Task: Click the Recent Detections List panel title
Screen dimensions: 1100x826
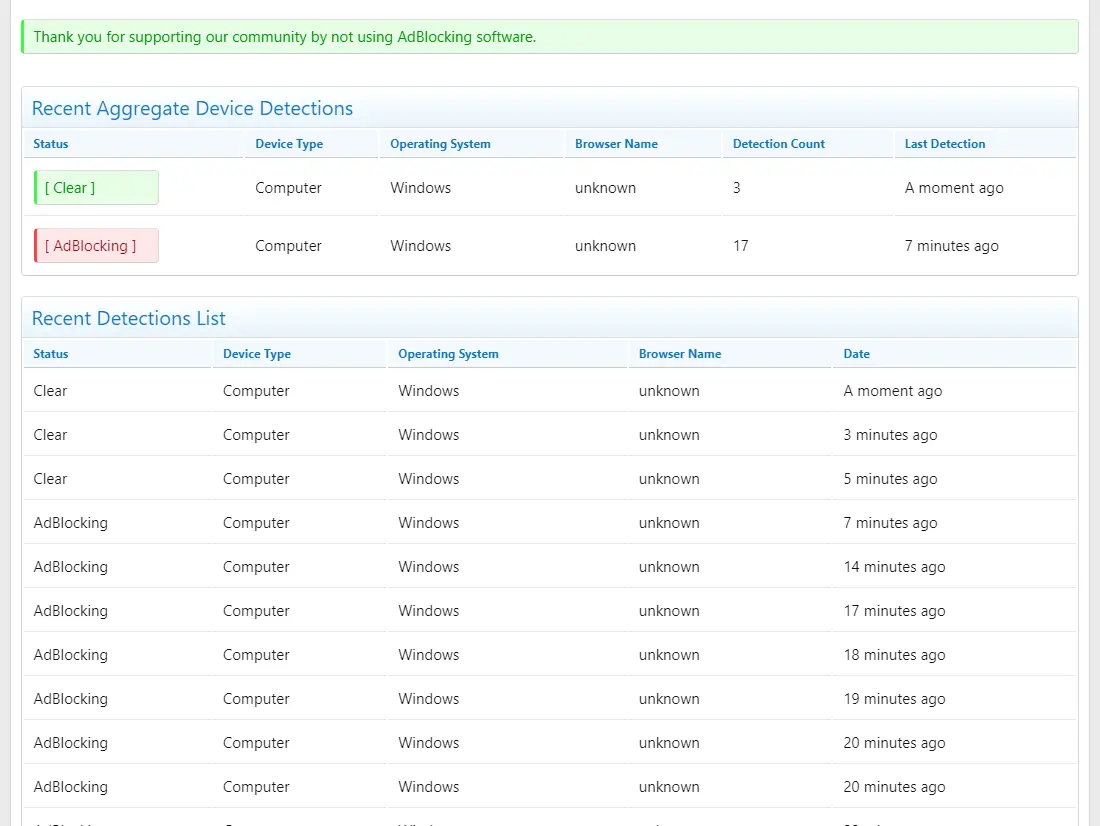Action: (129, 319)
